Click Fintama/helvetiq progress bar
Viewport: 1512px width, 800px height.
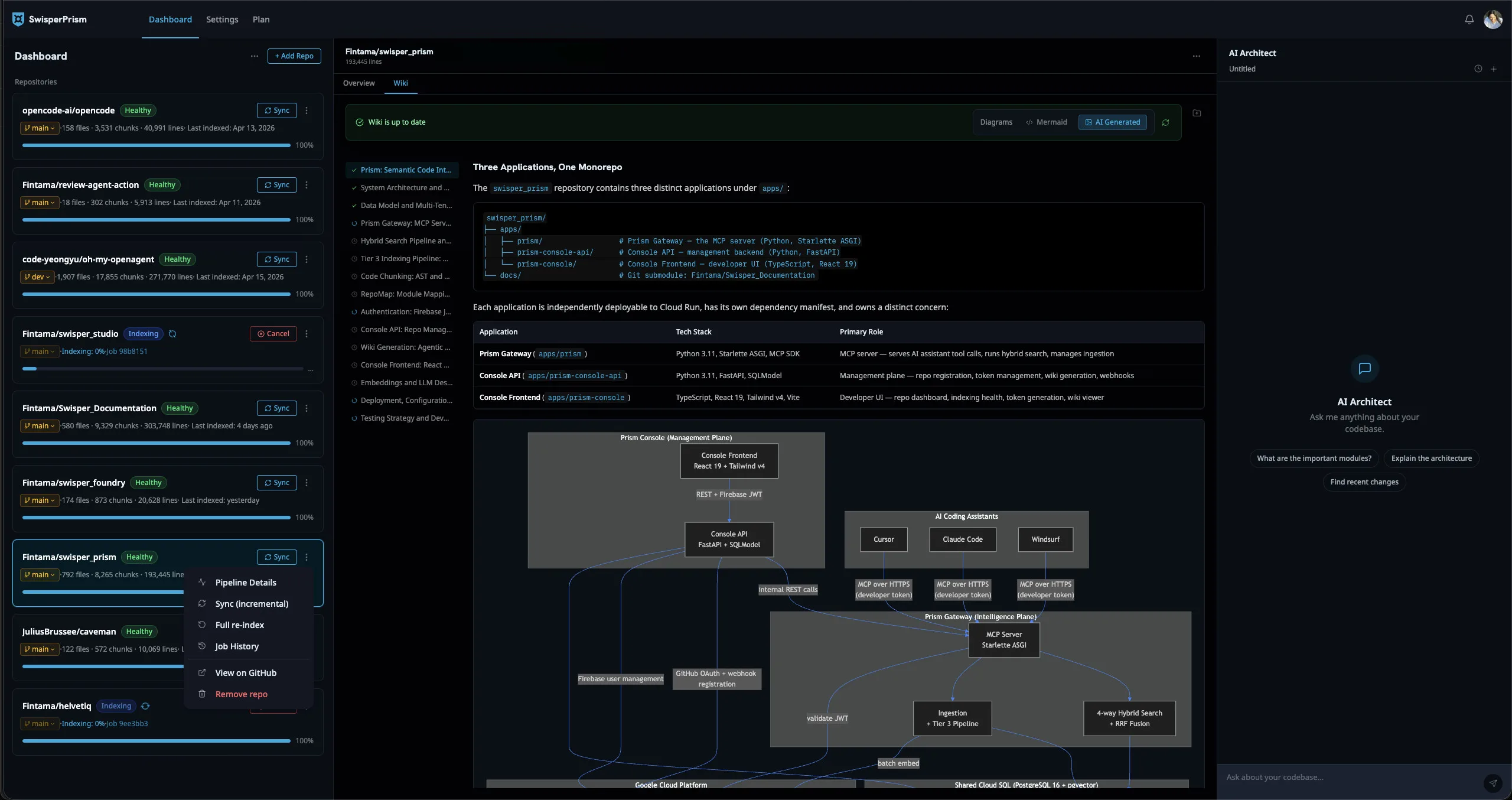click(157, 741)
